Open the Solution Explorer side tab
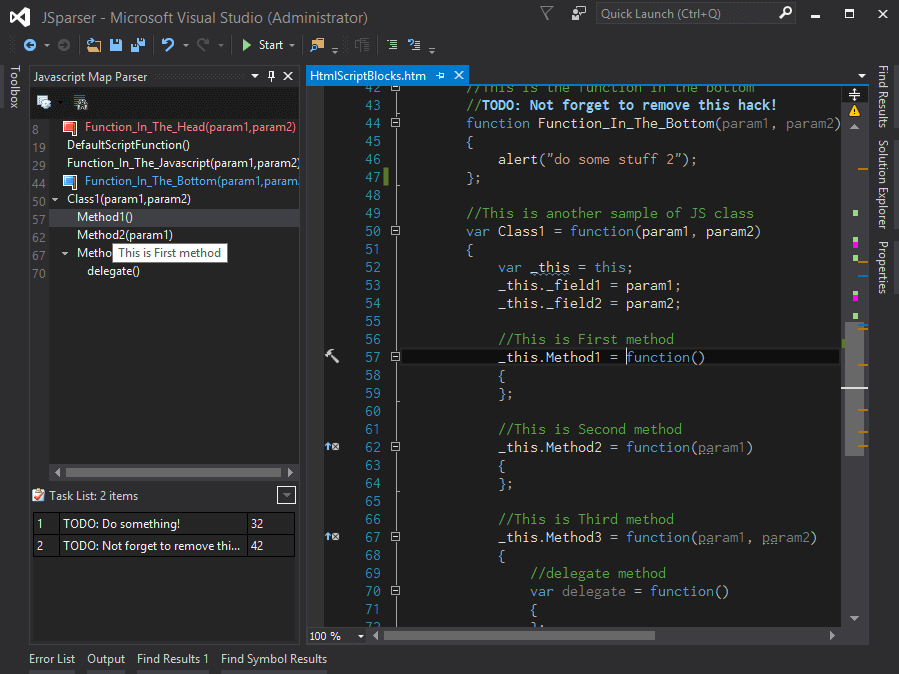899x674 pixels. [883, 184]
